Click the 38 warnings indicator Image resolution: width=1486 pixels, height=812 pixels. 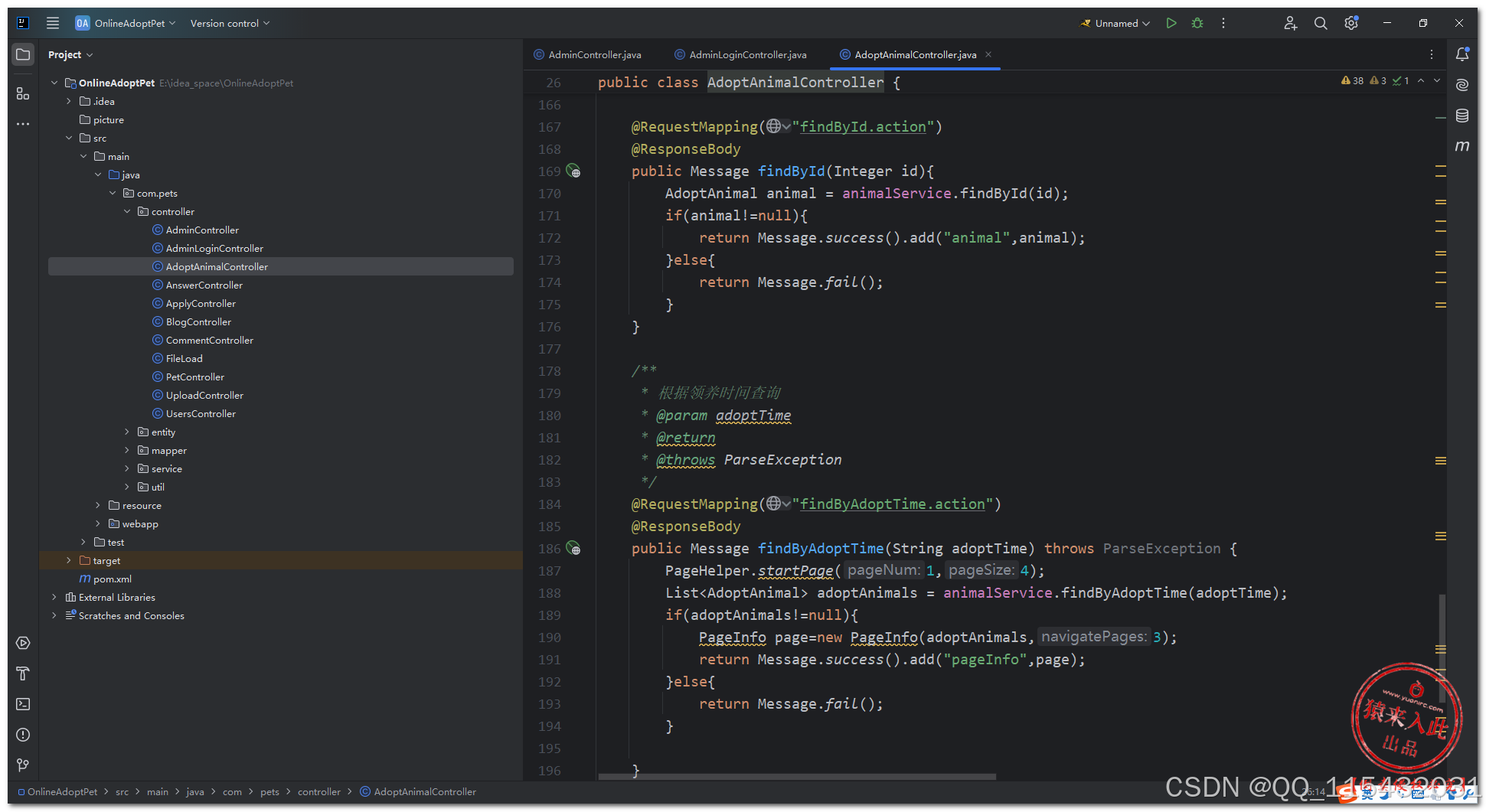pyautogui.click(x=1352, y=80)
